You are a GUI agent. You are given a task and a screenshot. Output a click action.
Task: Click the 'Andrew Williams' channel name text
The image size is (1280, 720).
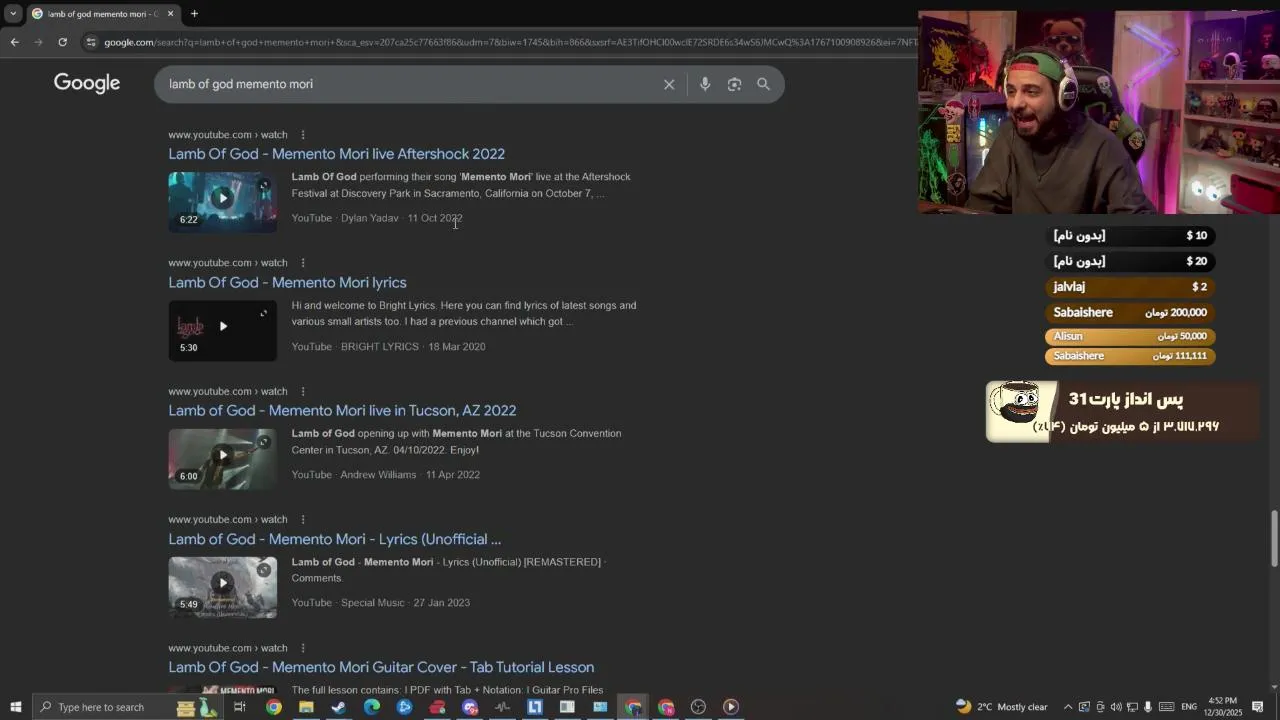(378, 475)
